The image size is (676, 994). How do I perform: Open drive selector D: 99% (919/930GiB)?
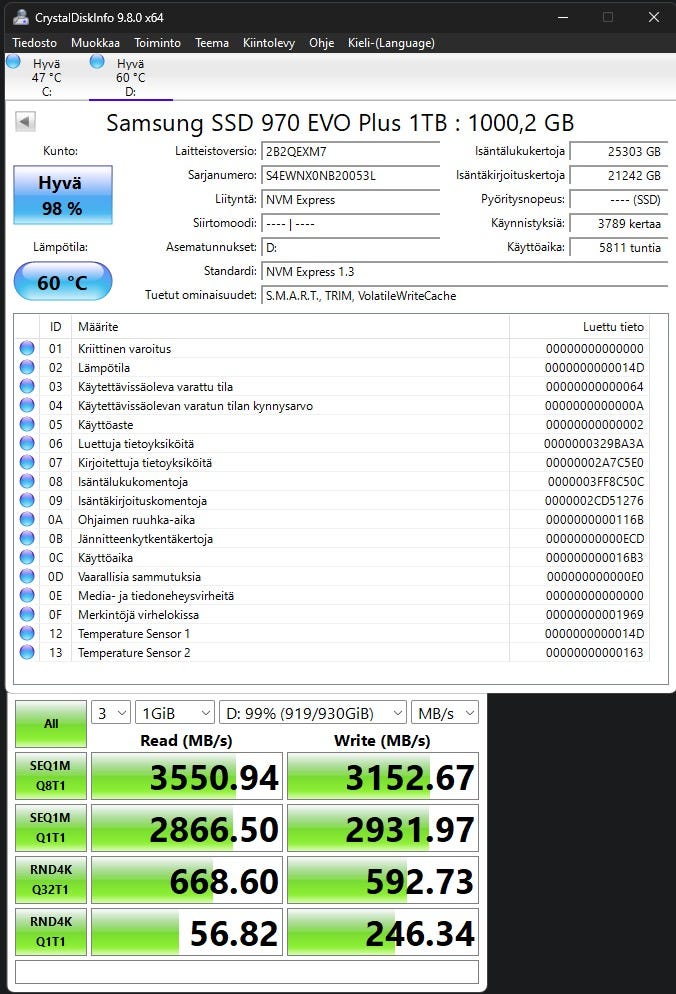[313, 713]
